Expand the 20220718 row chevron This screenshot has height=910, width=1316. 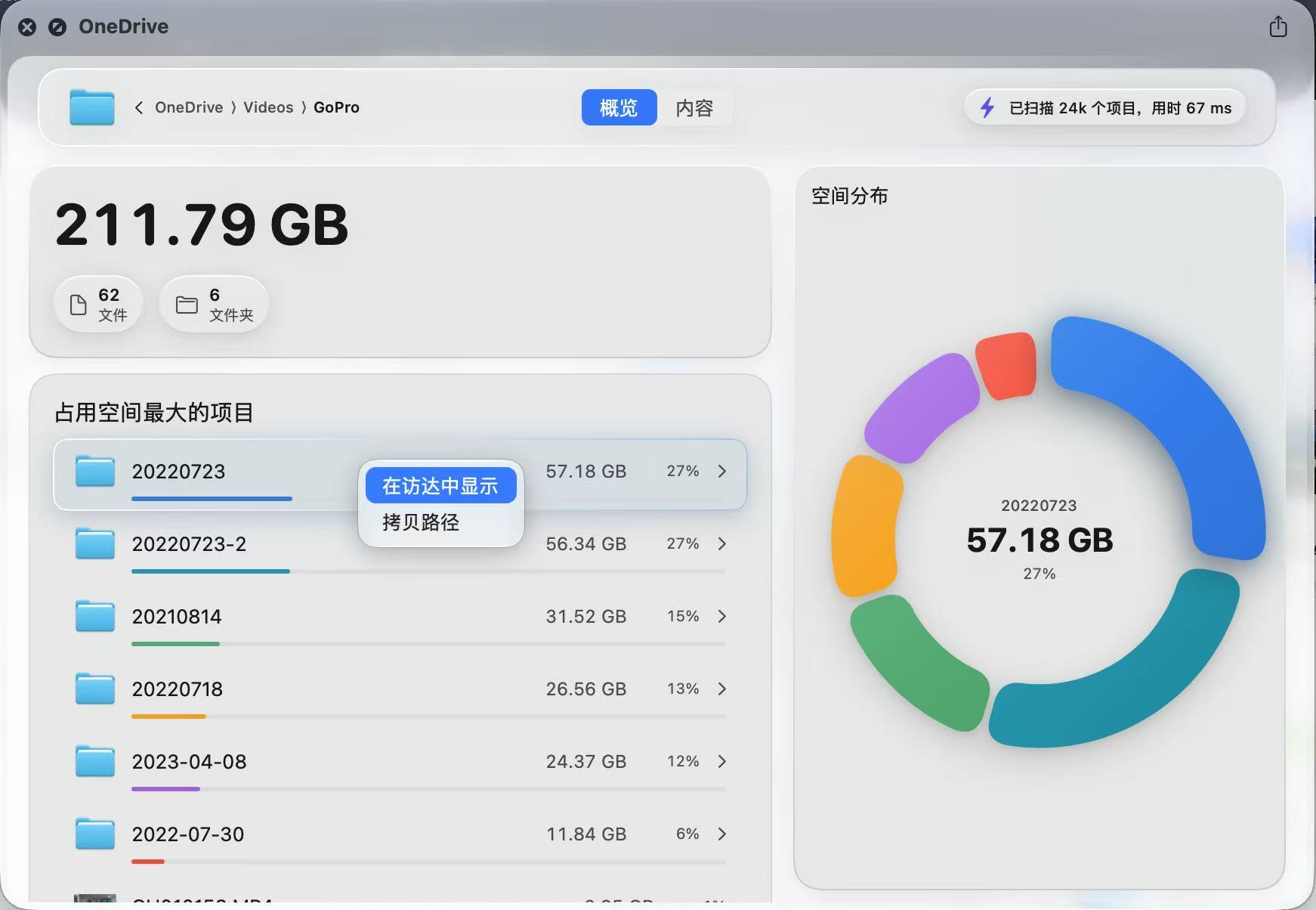click(722, 689)
